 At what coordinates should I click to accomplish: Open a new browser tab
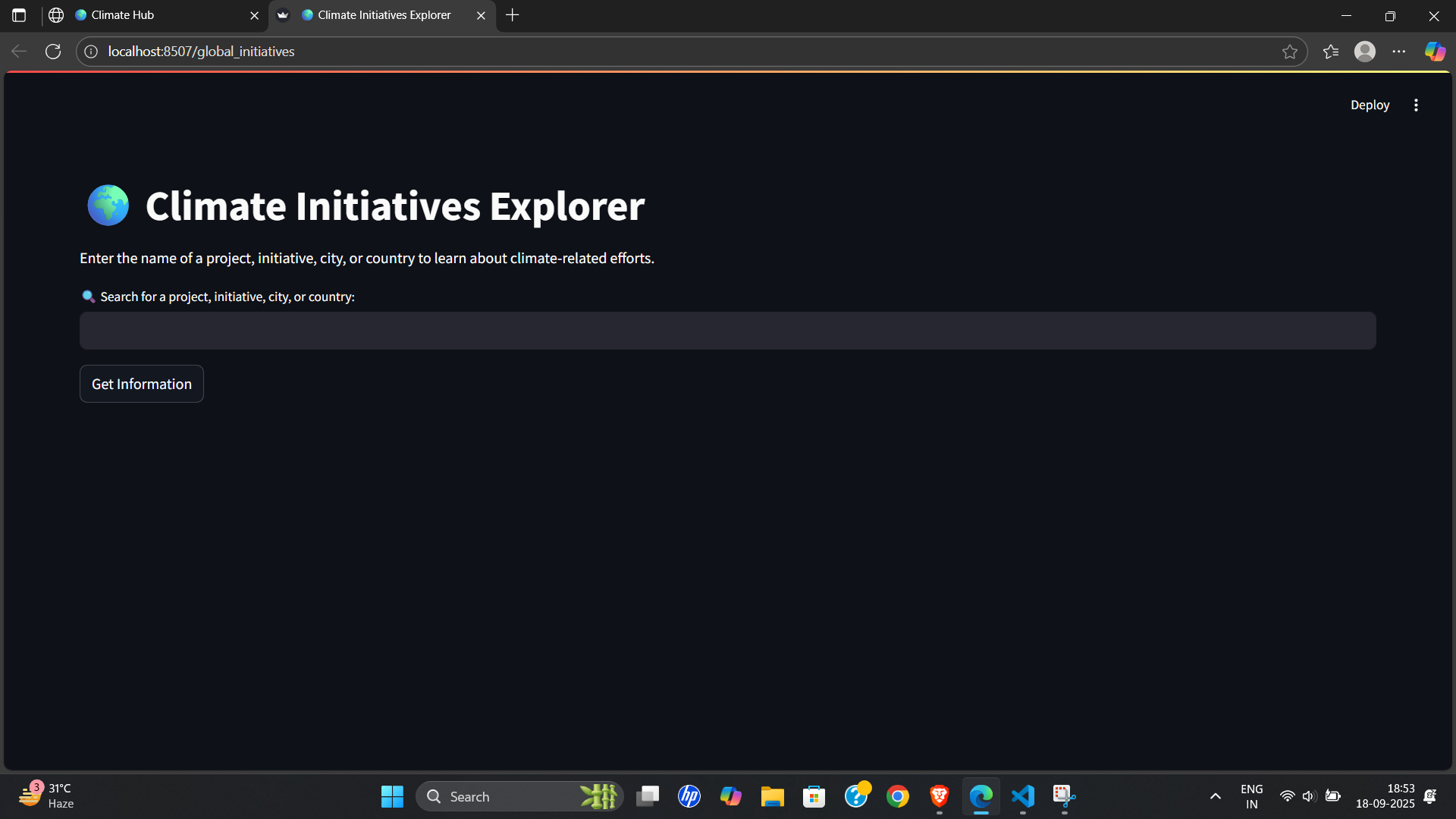[513, 15]
